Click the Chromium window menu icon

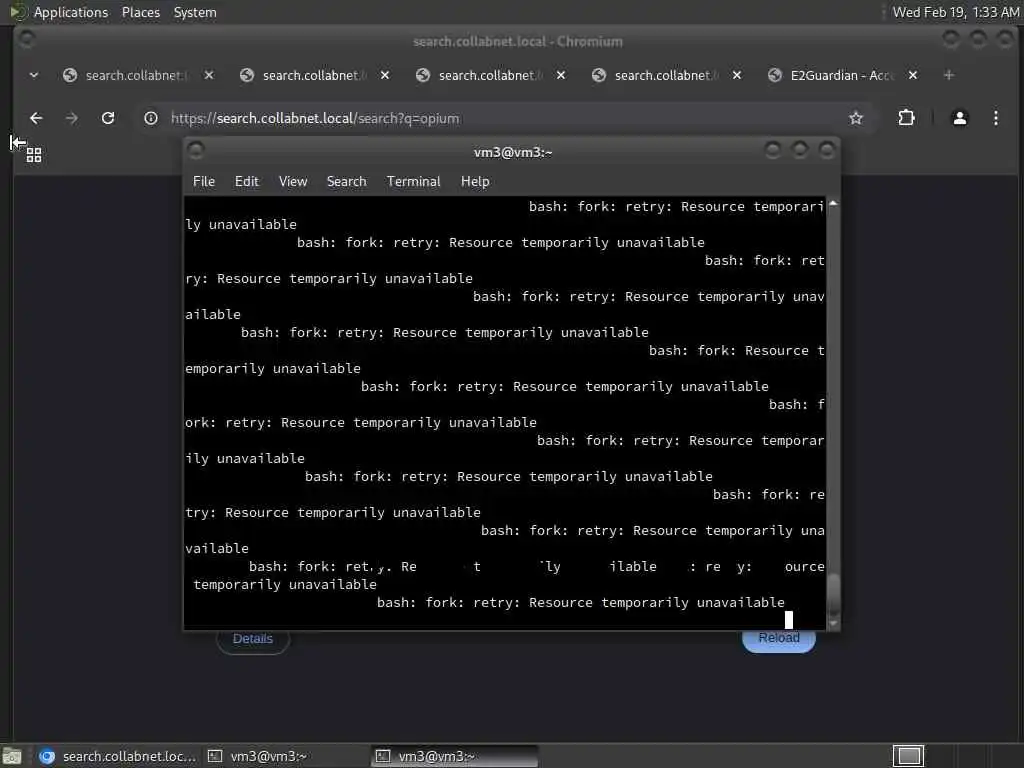26,40
